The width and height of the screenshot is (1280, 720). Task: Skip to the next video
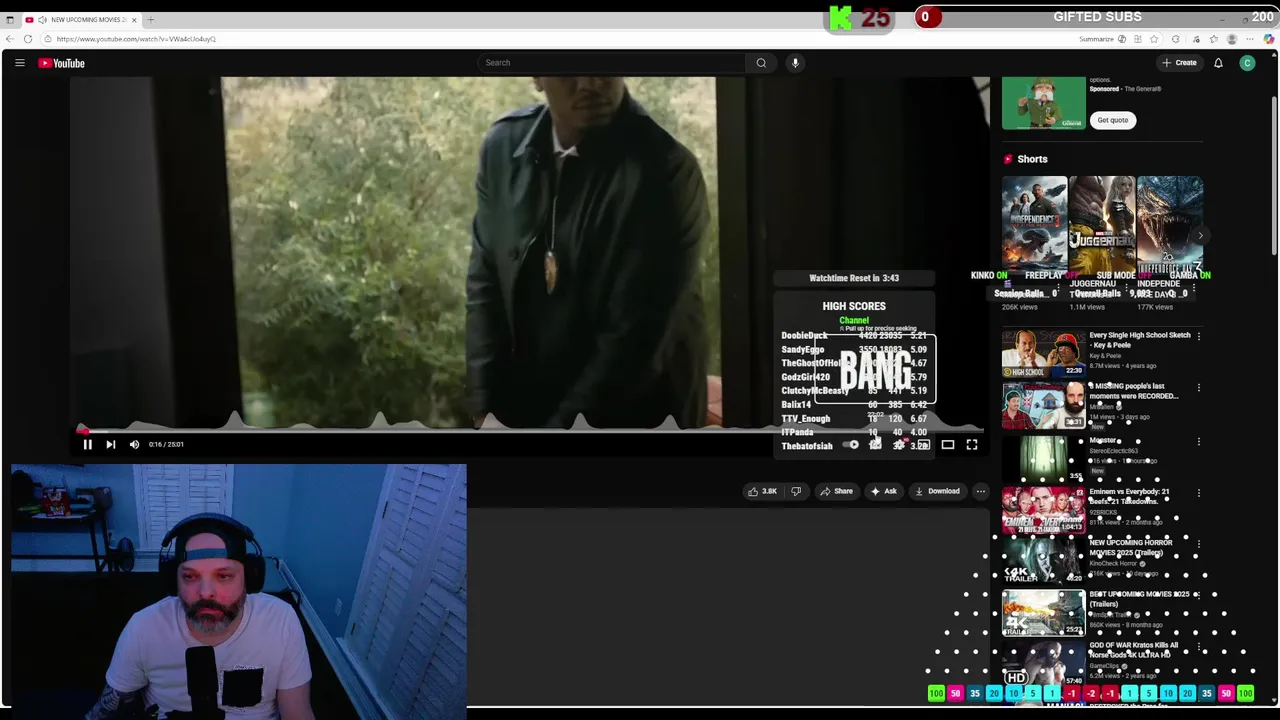[111, 444]
